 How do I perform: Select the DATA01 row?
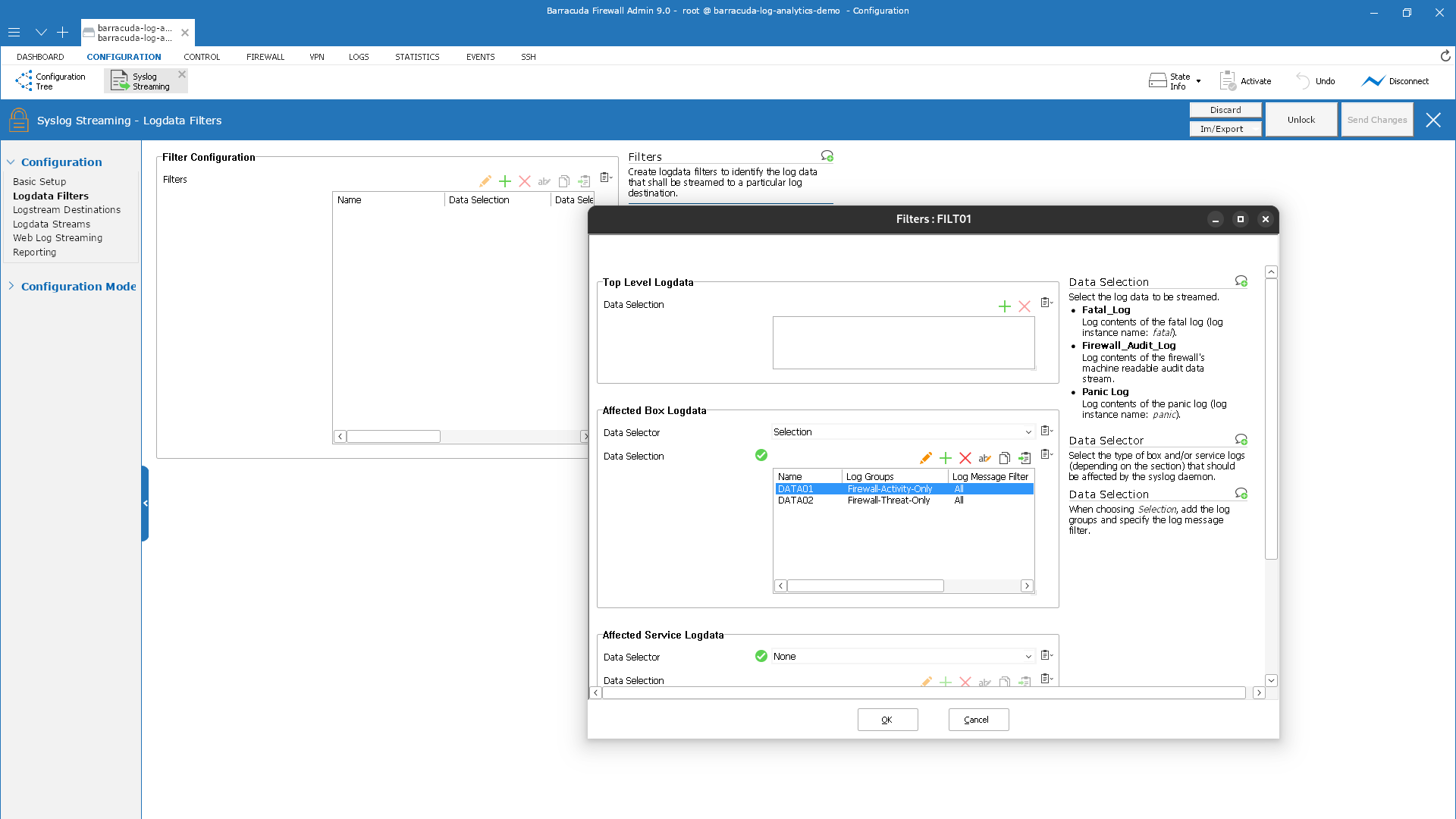click(x=904, y=489)
